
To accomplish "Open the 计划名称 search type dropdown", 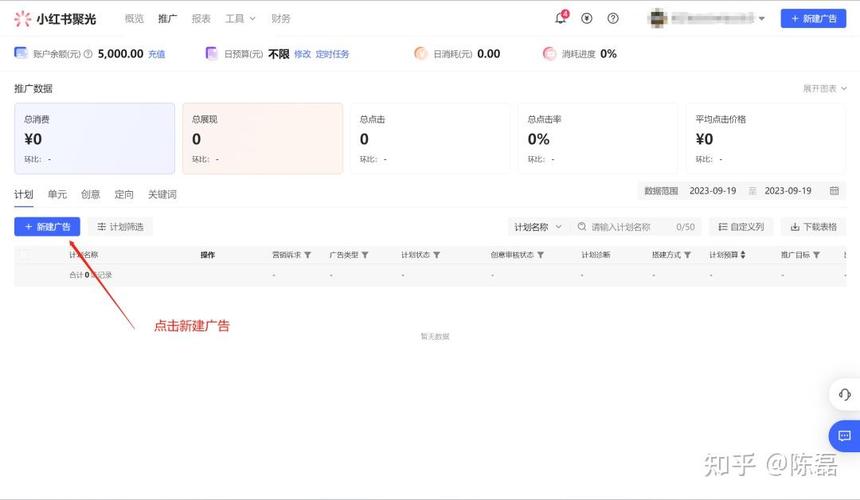I will (x=538, y=227).
